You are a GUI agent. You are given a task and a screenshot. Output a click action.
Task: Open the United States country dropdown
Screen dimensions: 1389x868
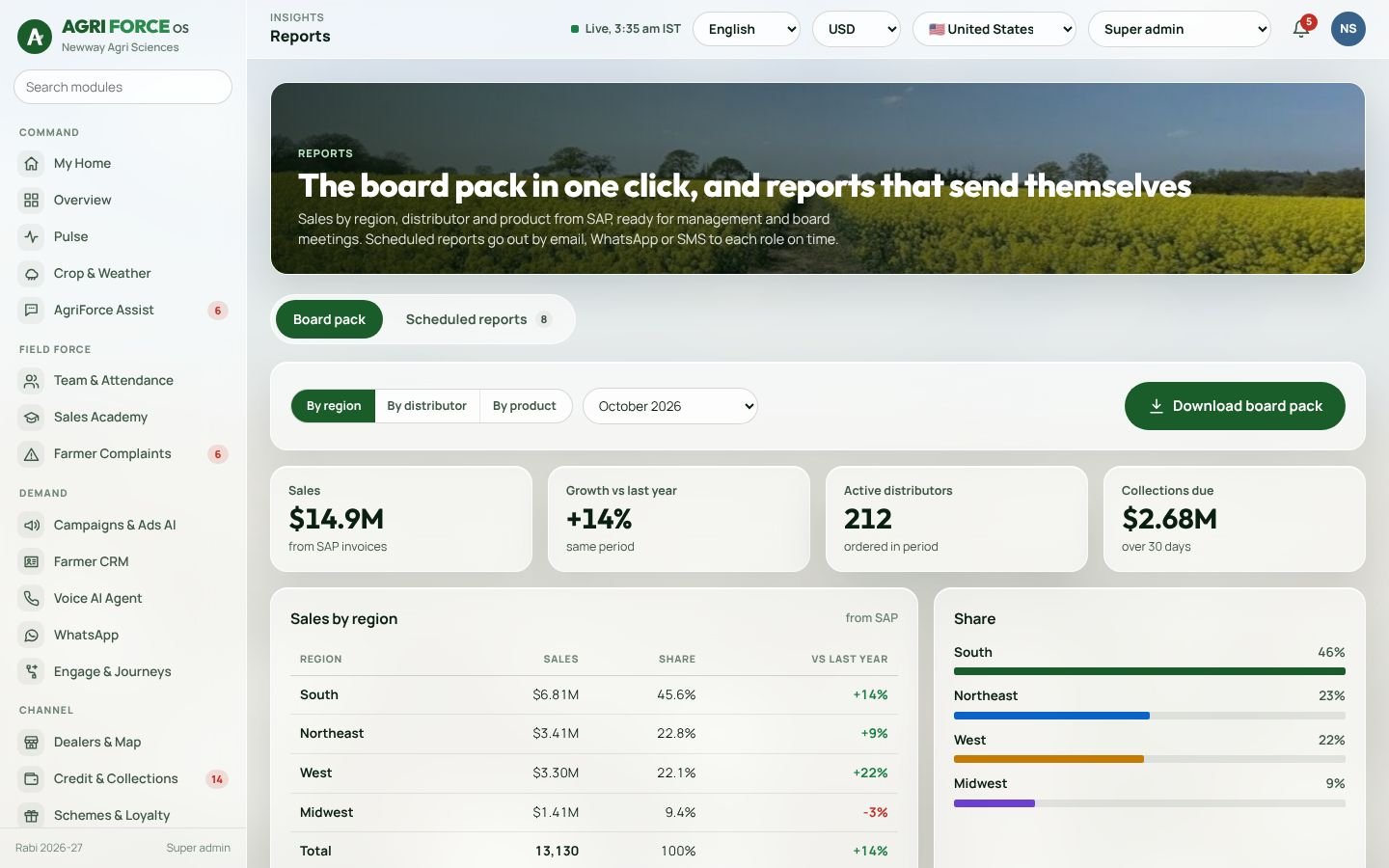994,29
